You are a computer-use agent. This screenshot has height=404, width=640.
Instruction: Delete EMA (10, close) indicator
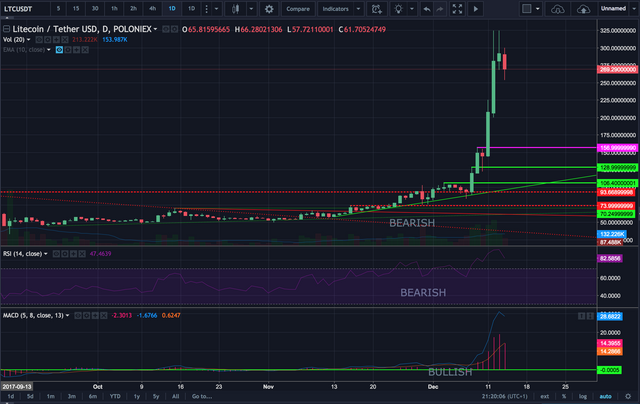tap(85, 50)
